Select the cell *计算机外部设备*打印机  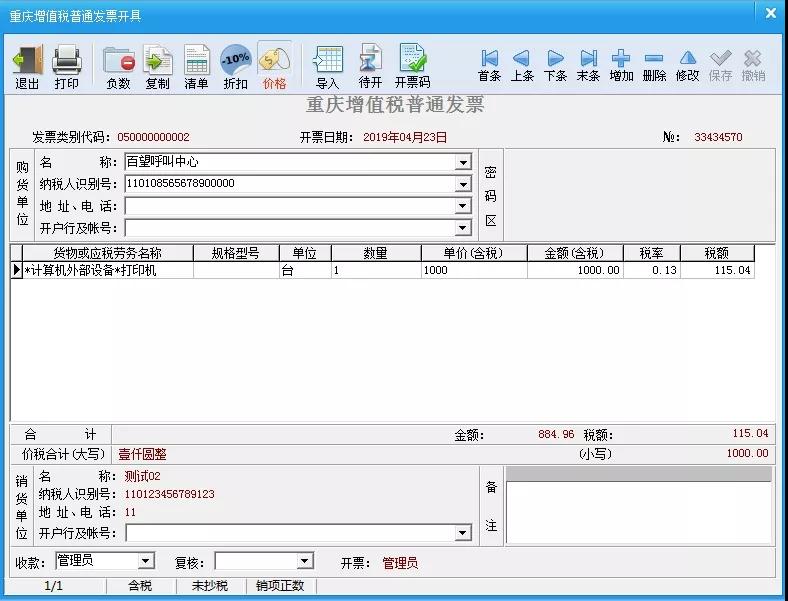coord(108,270)
